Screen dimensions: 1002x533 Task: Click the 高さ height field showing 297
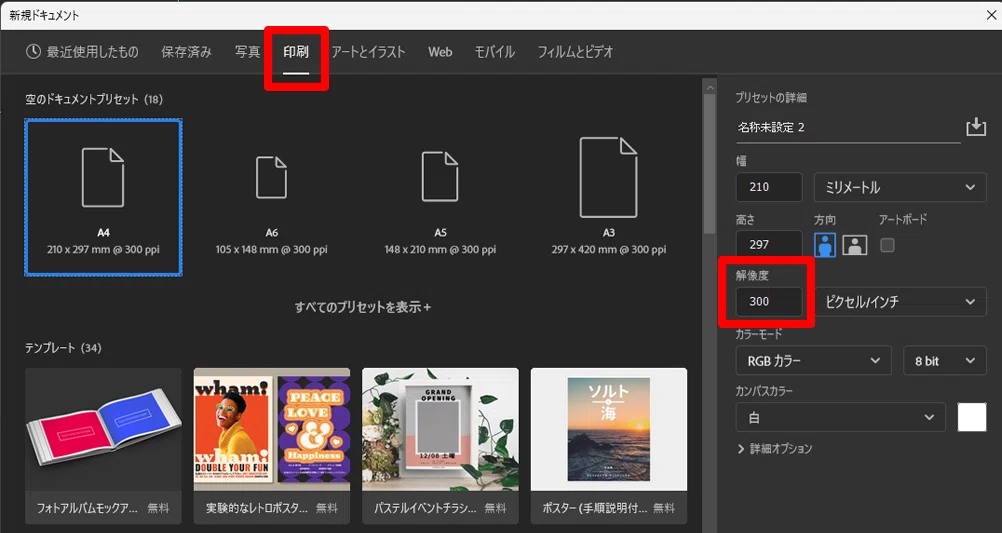(769, 244)
